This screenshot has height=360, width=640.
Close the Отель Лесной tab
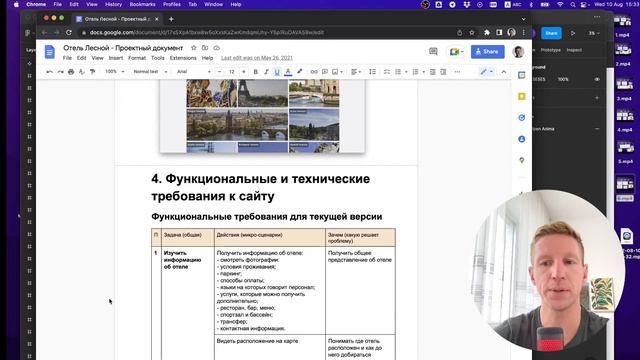157,19
